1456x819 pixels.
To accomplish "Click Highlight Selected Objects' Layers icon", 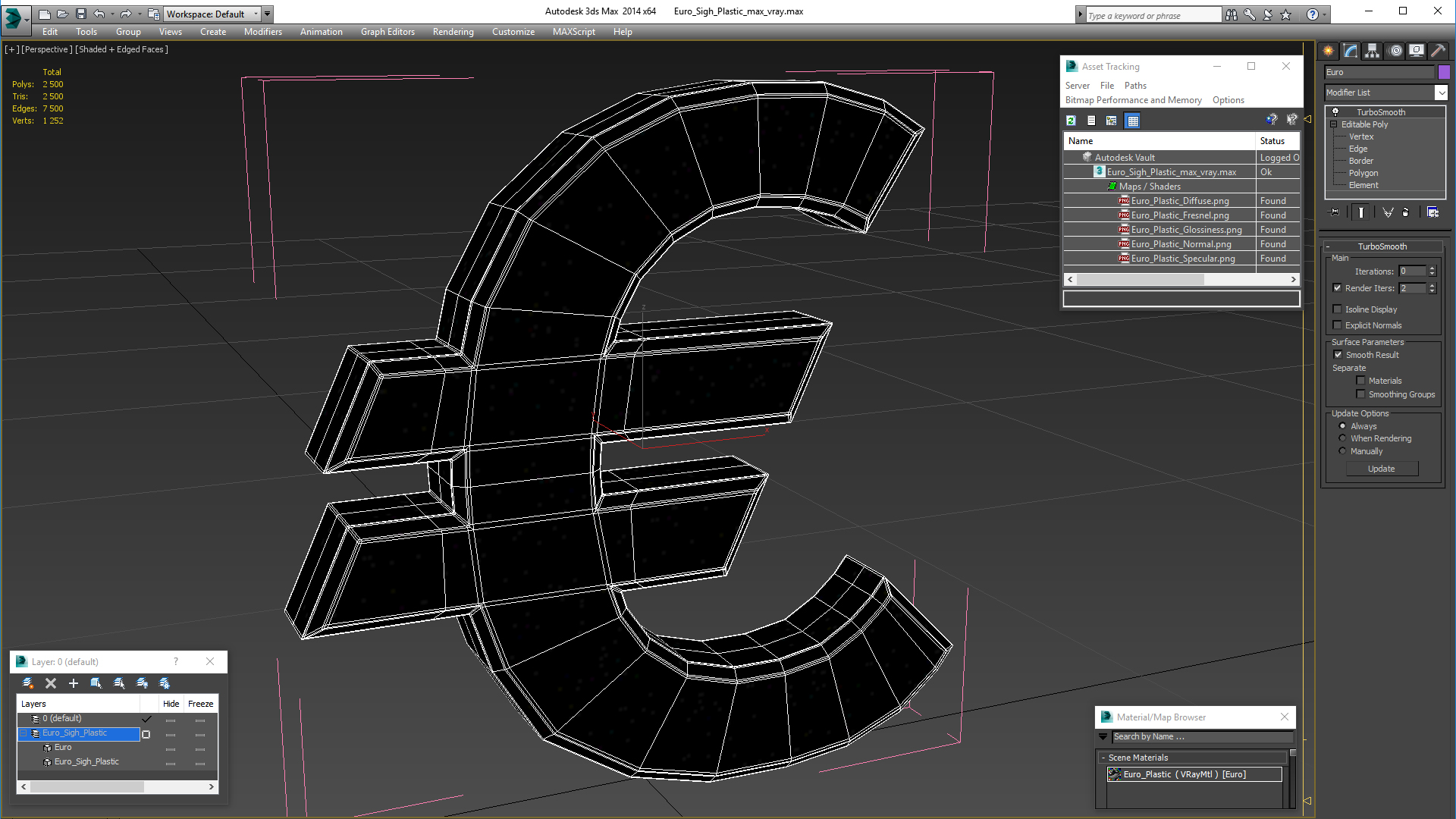I will pos(119,683).
